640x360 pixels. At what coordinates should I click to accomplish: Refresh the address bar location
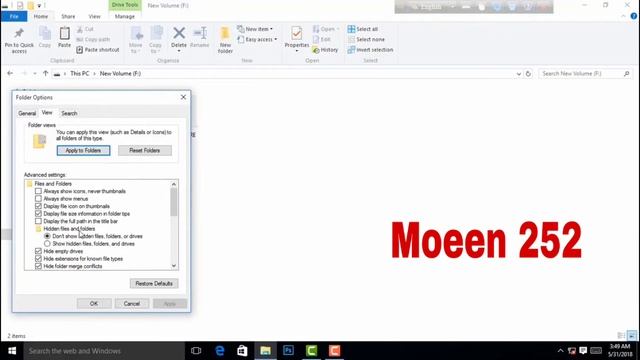[528, 74]
